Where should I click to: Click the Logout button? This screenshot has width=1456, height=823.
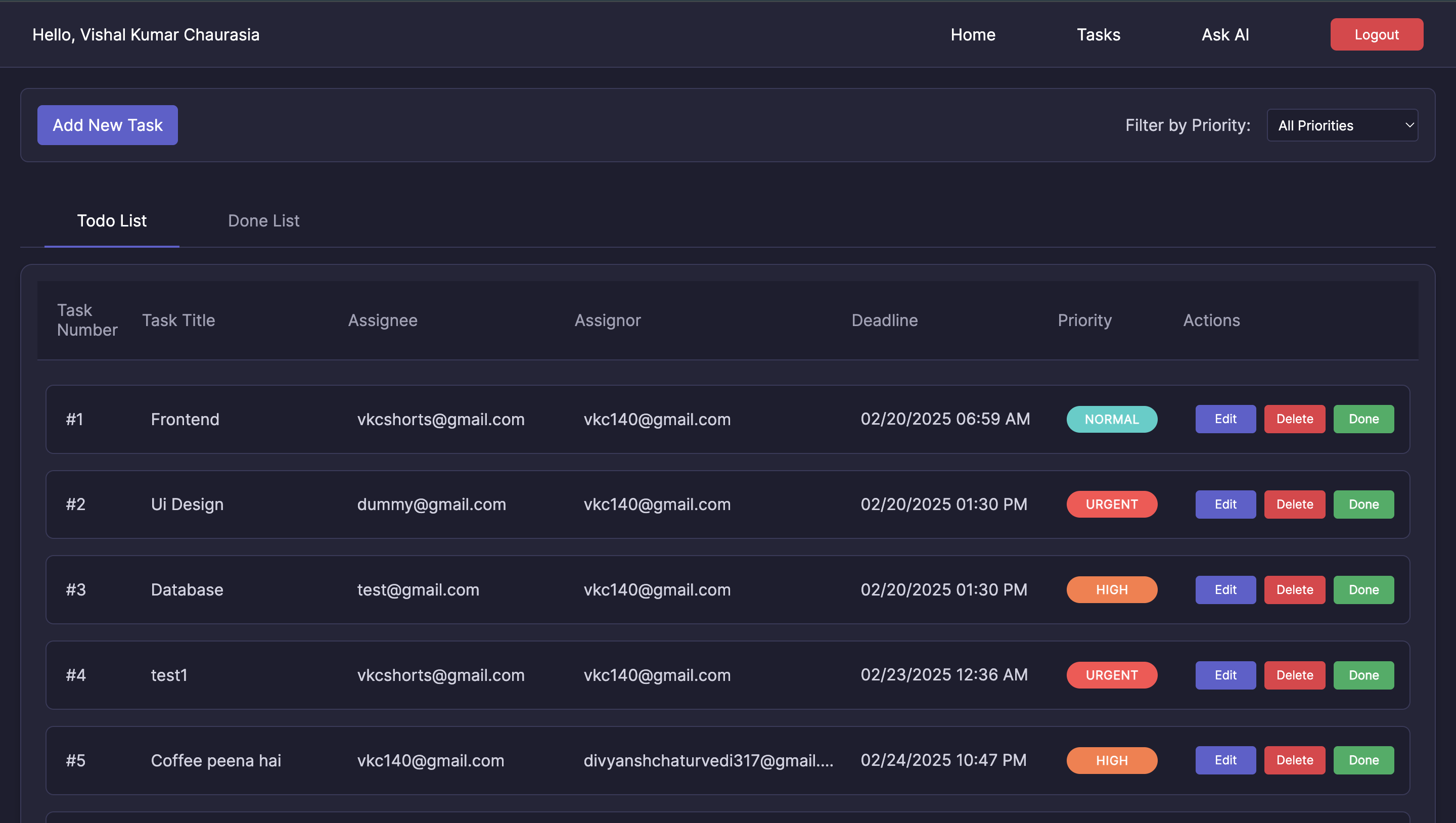pos(1376,34)
